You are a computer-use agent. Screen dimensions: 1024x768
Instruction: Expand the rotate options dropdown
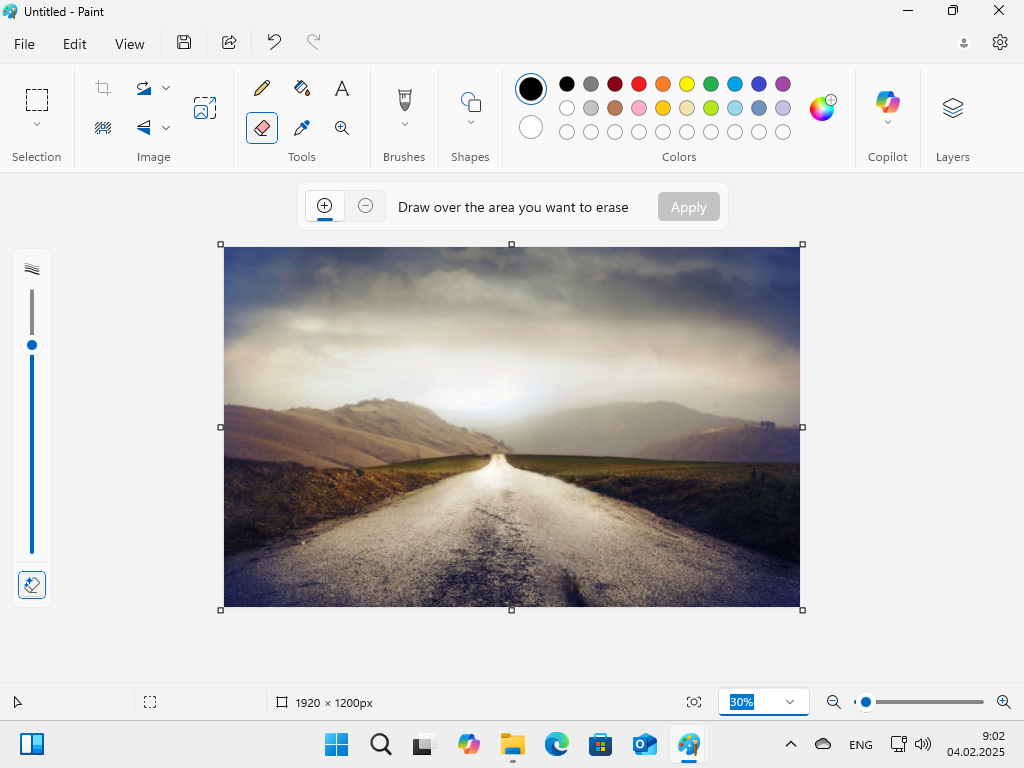tap(166, 88)
